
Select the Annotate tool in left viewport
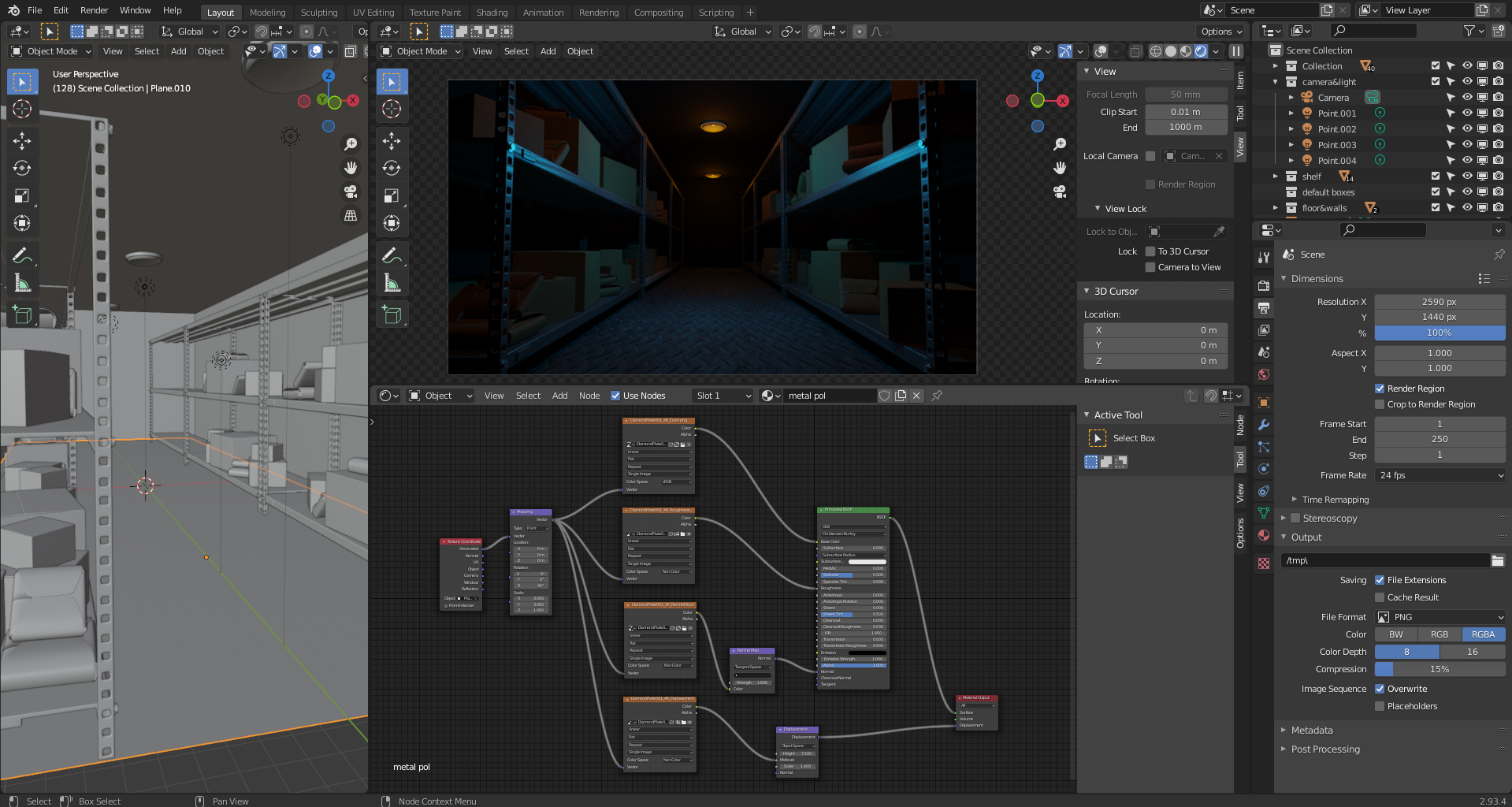pos(22,255)
